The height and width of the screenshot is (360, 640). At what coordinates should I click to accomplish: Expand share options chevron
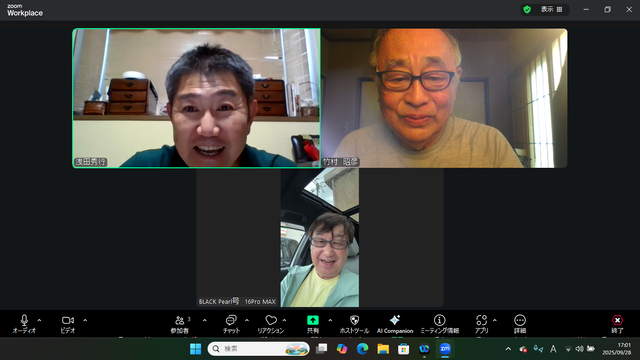330,320
